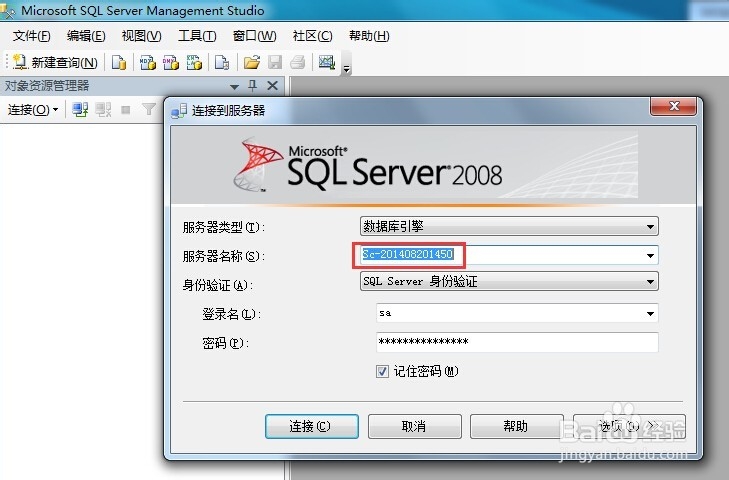Click the New Query (新建查询) toolbar button
The height and width of the screenshot is (480, 729).
point(55,62)
